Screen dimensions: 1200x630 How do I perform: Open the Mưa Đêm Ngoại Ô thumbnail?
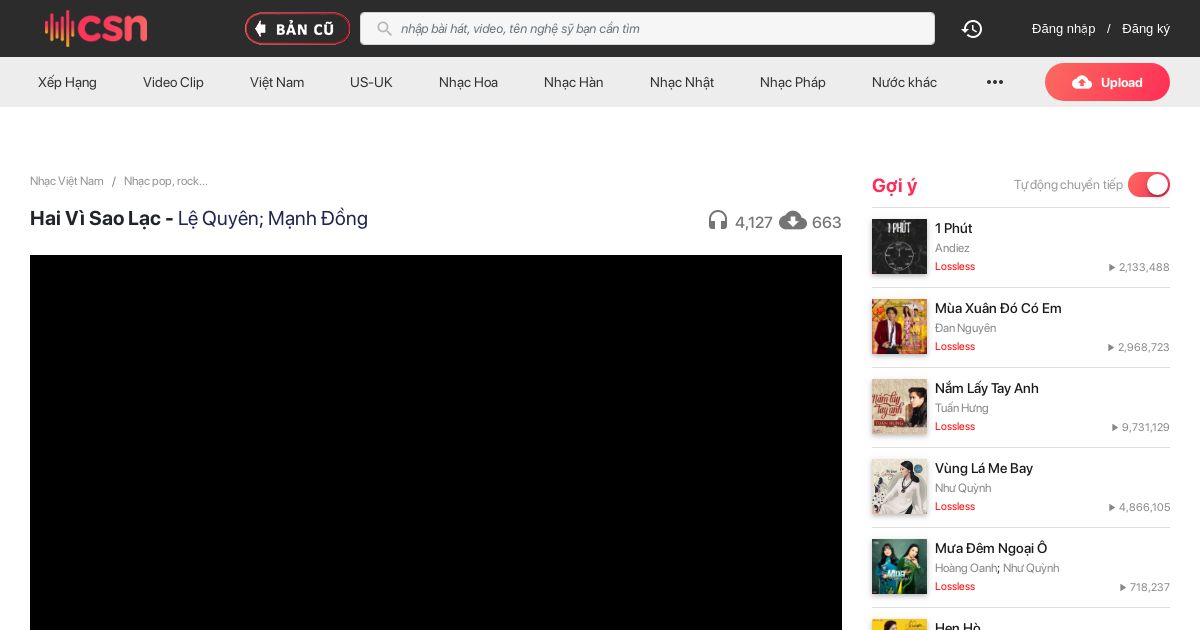899,567
